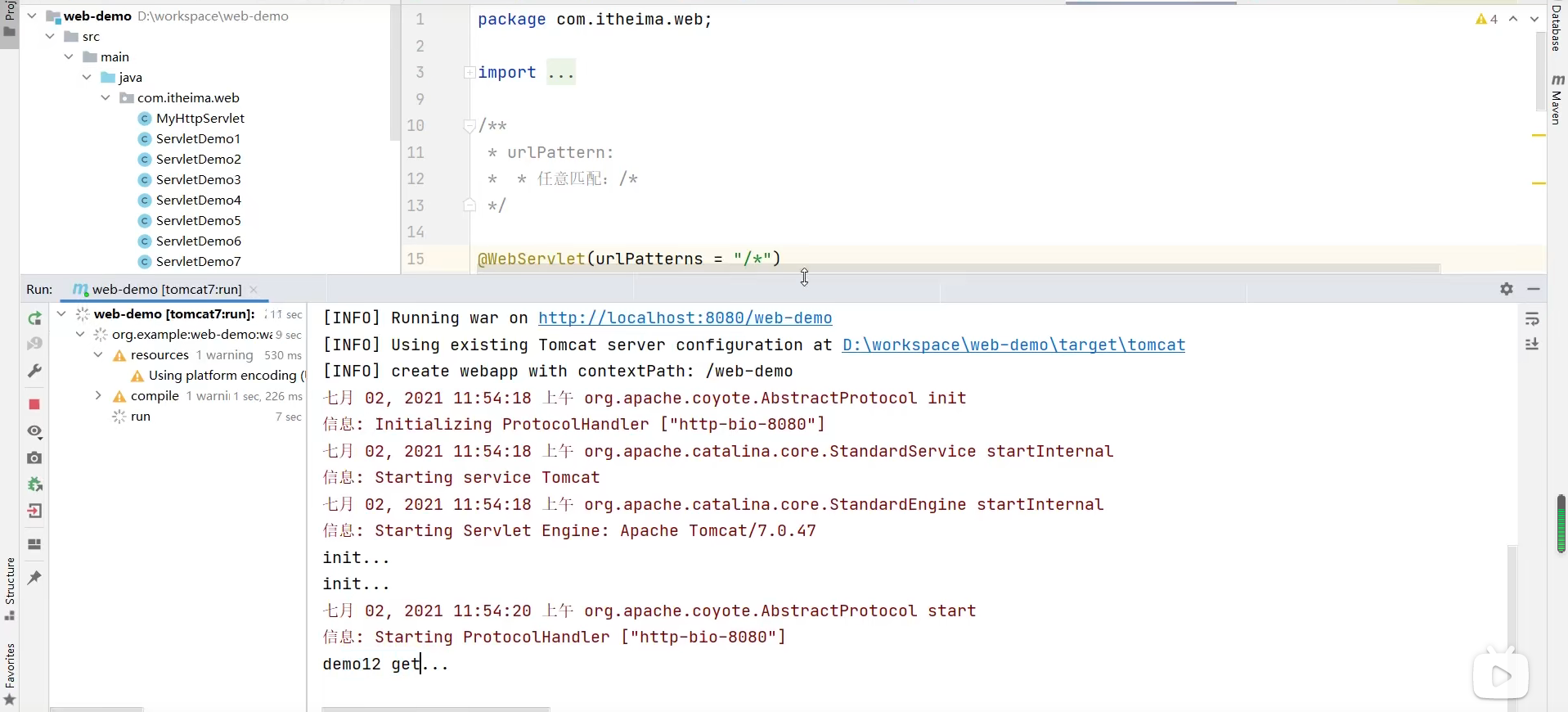This screenshot has height=712, width=1568.
Task: Expand the folded import statements
Action: 470,73
